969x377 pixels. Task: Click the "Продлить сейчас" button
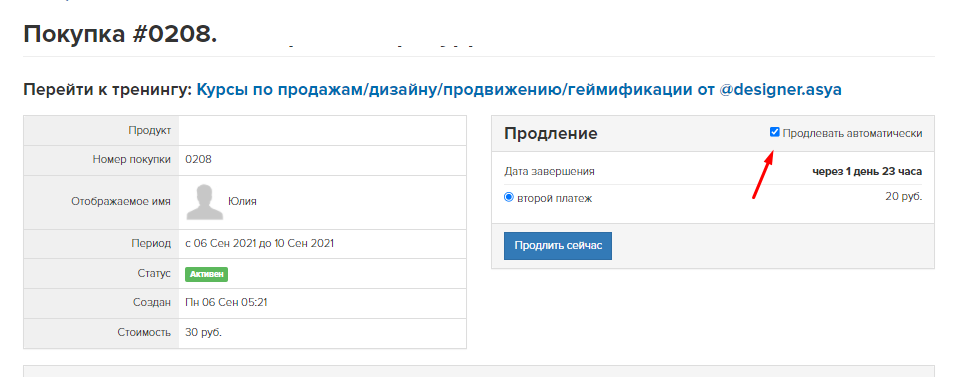coord(557,245)
